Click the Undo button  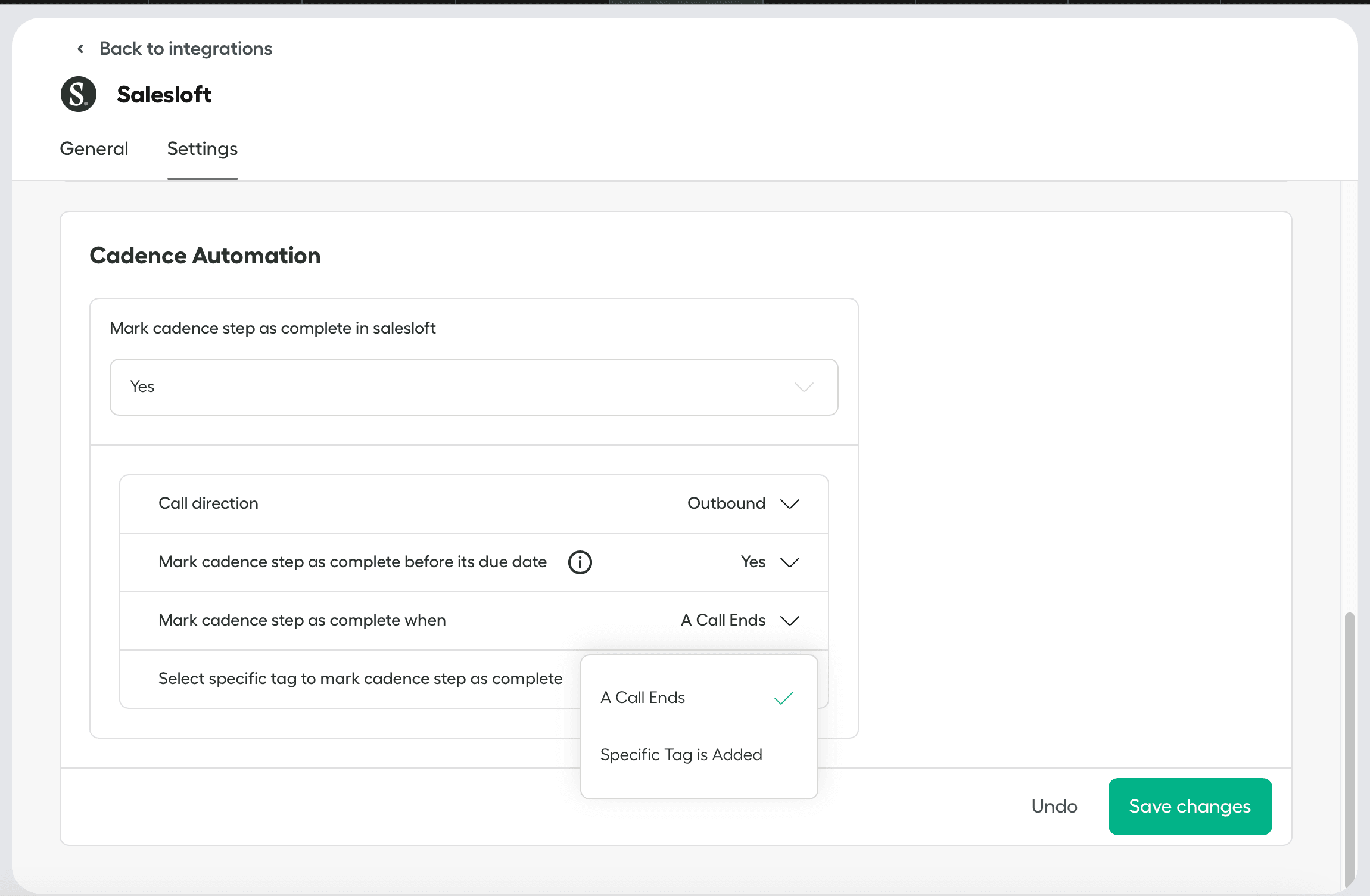coord(1054,807)
